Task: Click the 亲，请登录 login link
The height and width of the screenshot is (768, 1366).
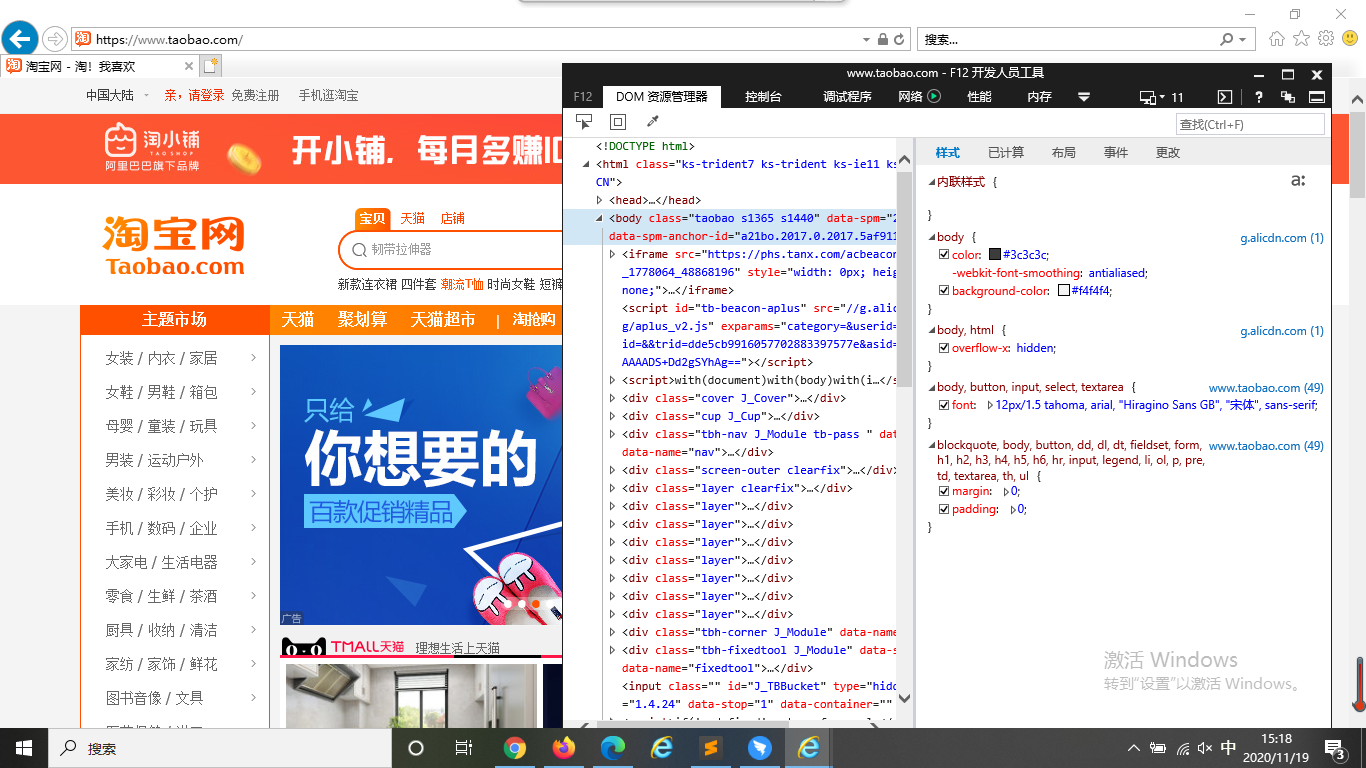Action: pos(194,96)
